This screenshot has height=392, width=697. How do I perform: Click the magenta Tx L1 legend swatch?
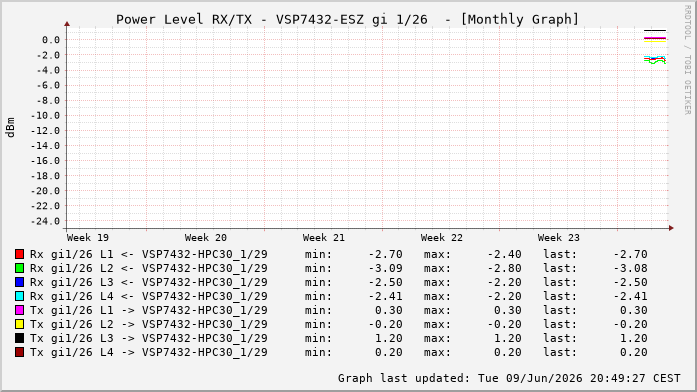(19, 310)
